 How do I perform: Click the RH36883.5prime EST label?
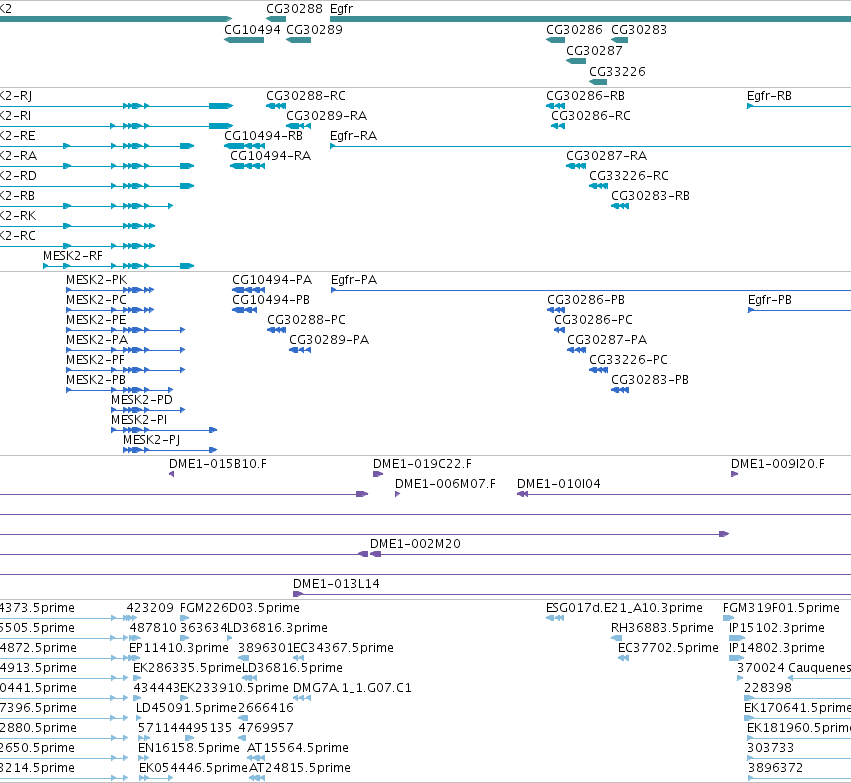662,627
